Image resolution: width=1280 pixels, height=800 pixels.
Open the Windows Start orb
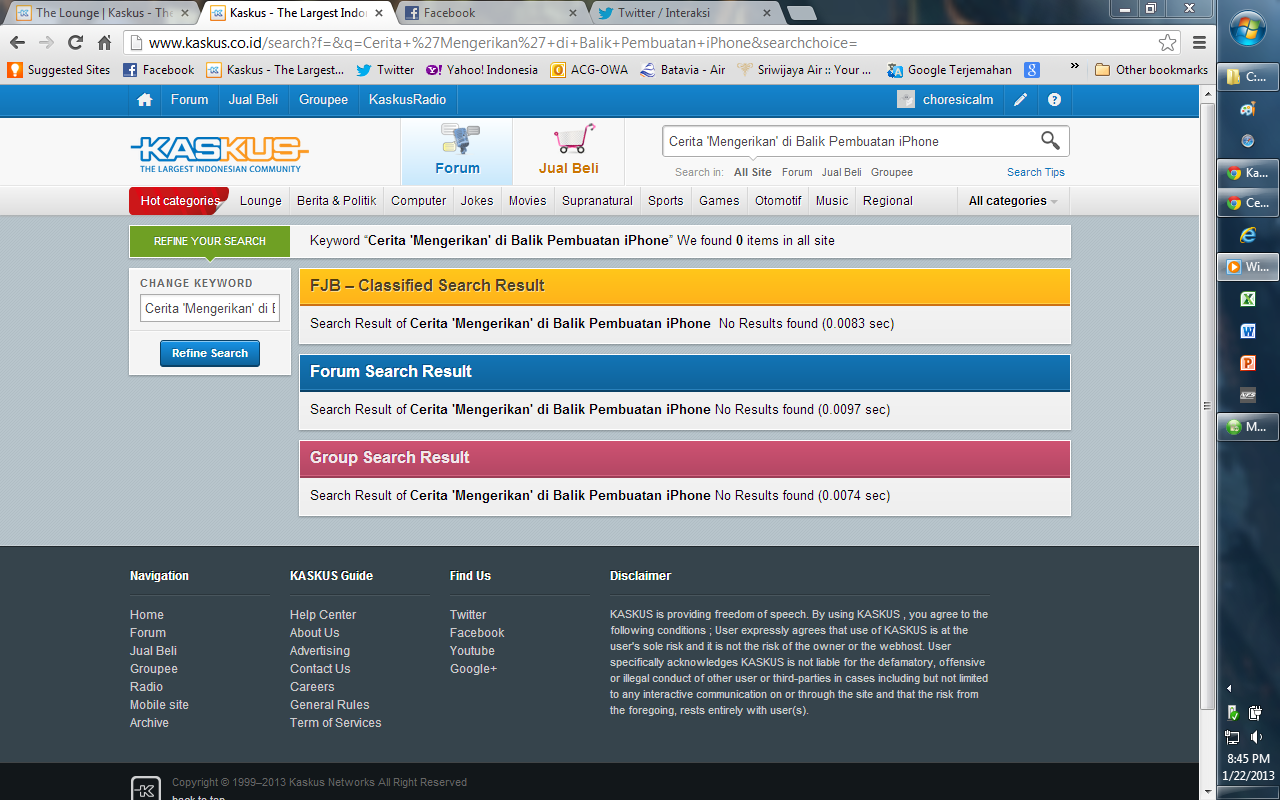coord(1248,30)
